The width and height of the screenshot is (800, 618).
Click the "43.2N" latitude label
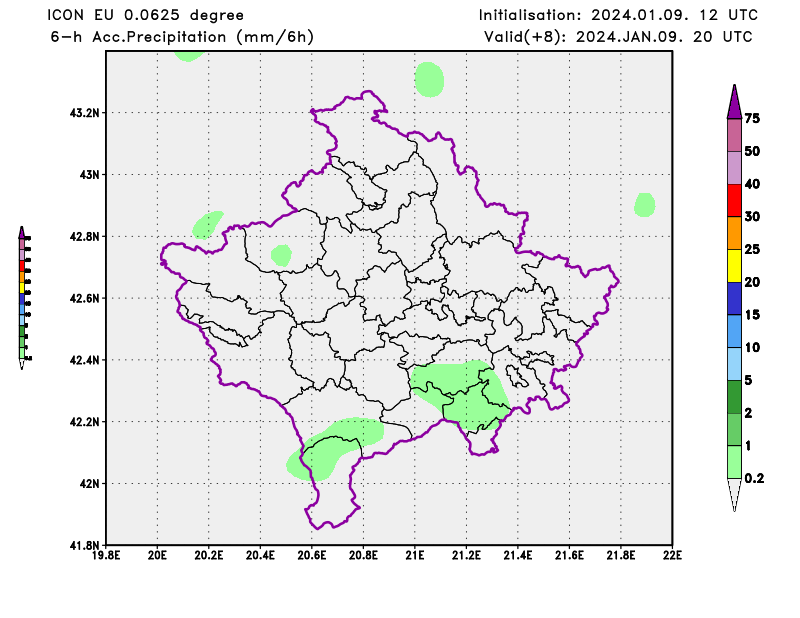click(x=84, y=113)
